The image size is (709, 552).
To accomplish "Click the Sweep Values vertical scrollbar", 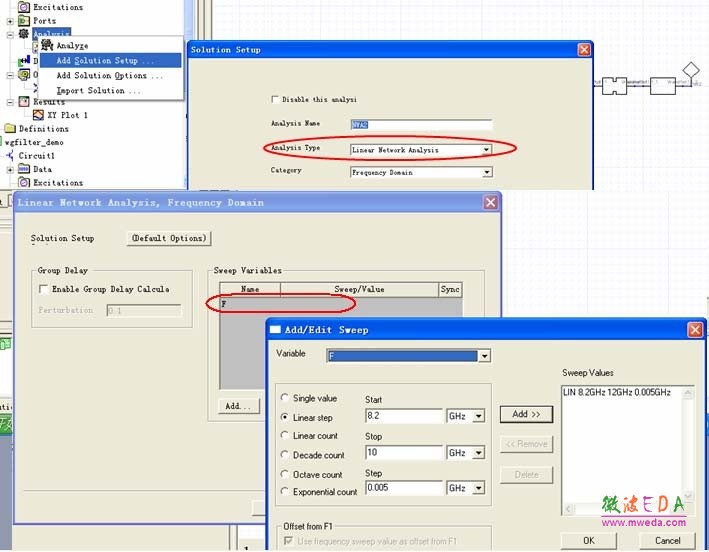I will coord(687,444).
